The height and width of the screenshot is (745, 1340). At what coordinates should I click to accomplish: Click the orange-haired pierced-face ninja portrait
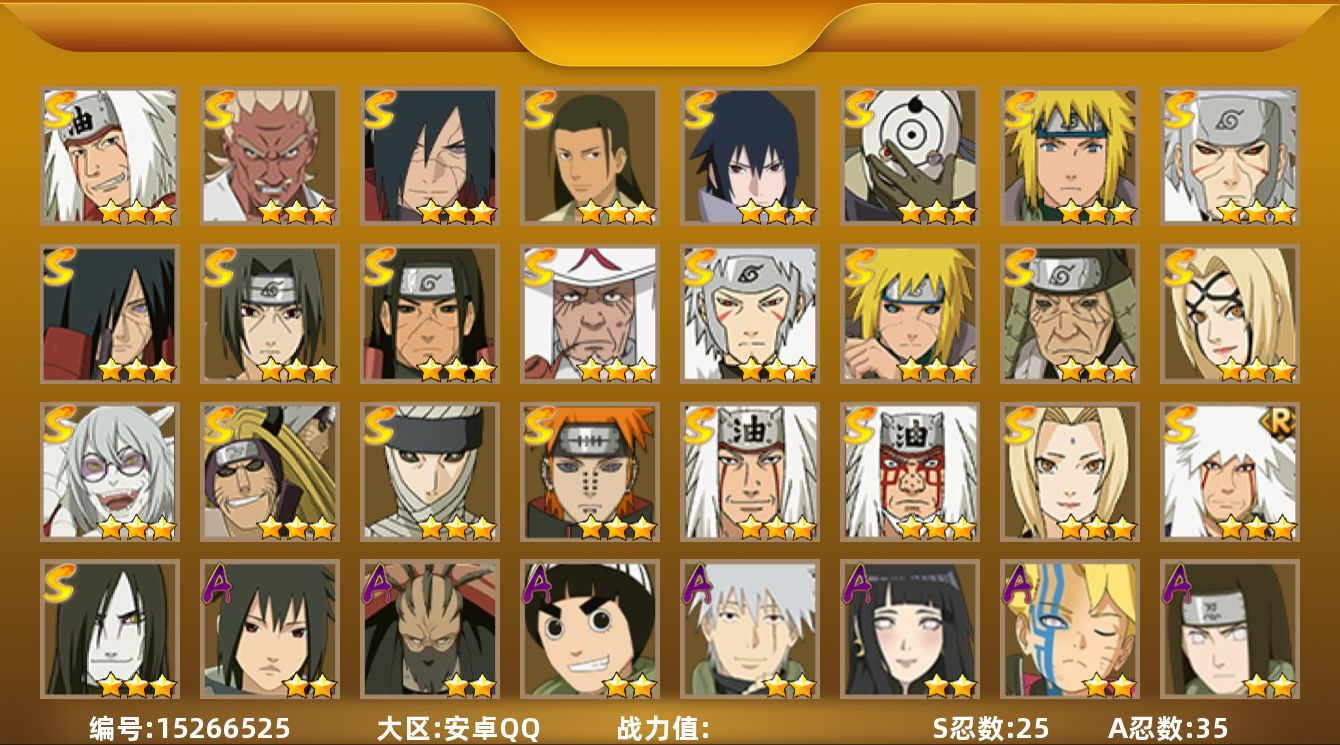tap(589, 472)
